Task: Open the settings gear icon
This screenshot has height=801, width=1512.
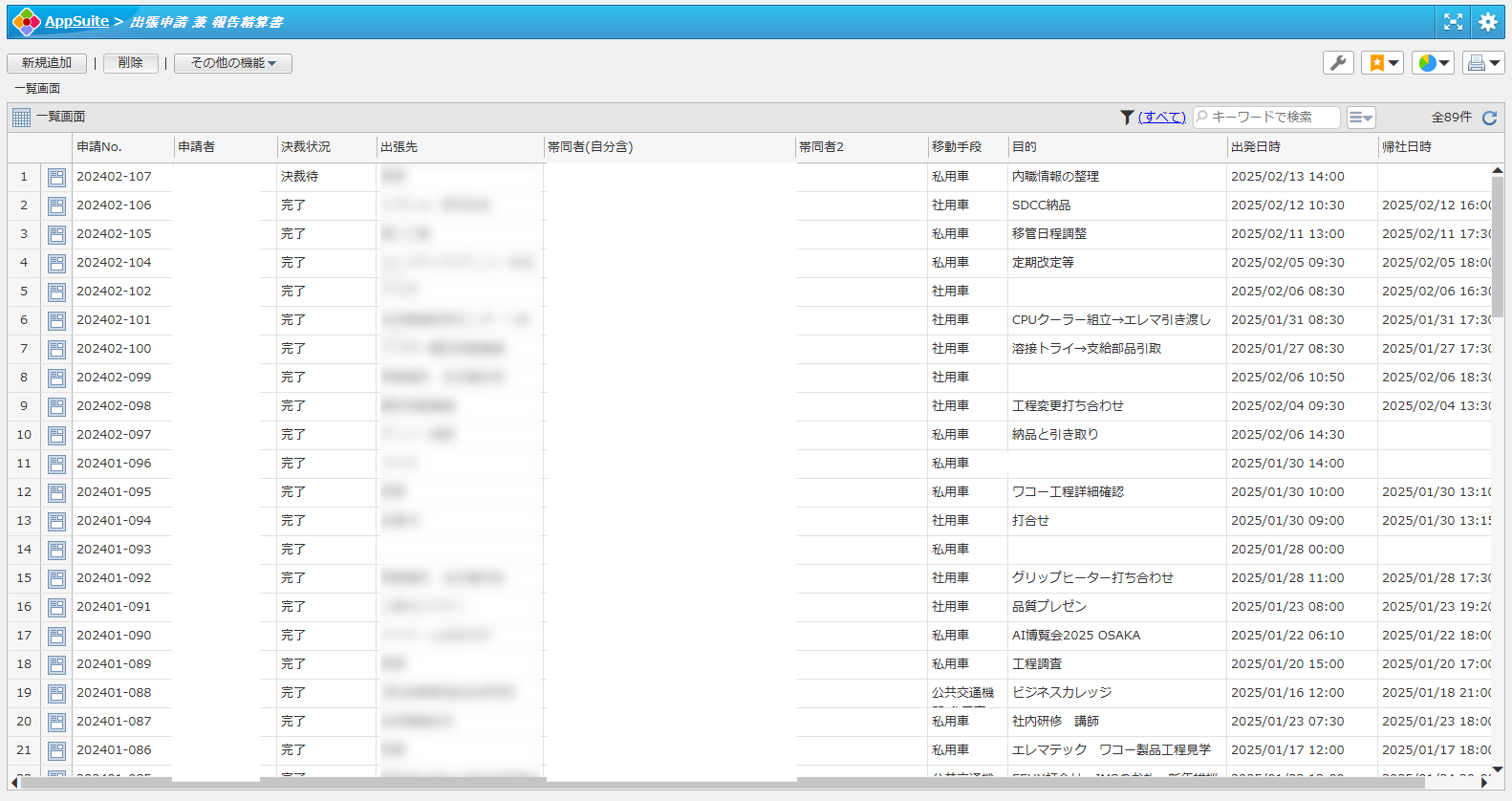Action: [1488, 22]
